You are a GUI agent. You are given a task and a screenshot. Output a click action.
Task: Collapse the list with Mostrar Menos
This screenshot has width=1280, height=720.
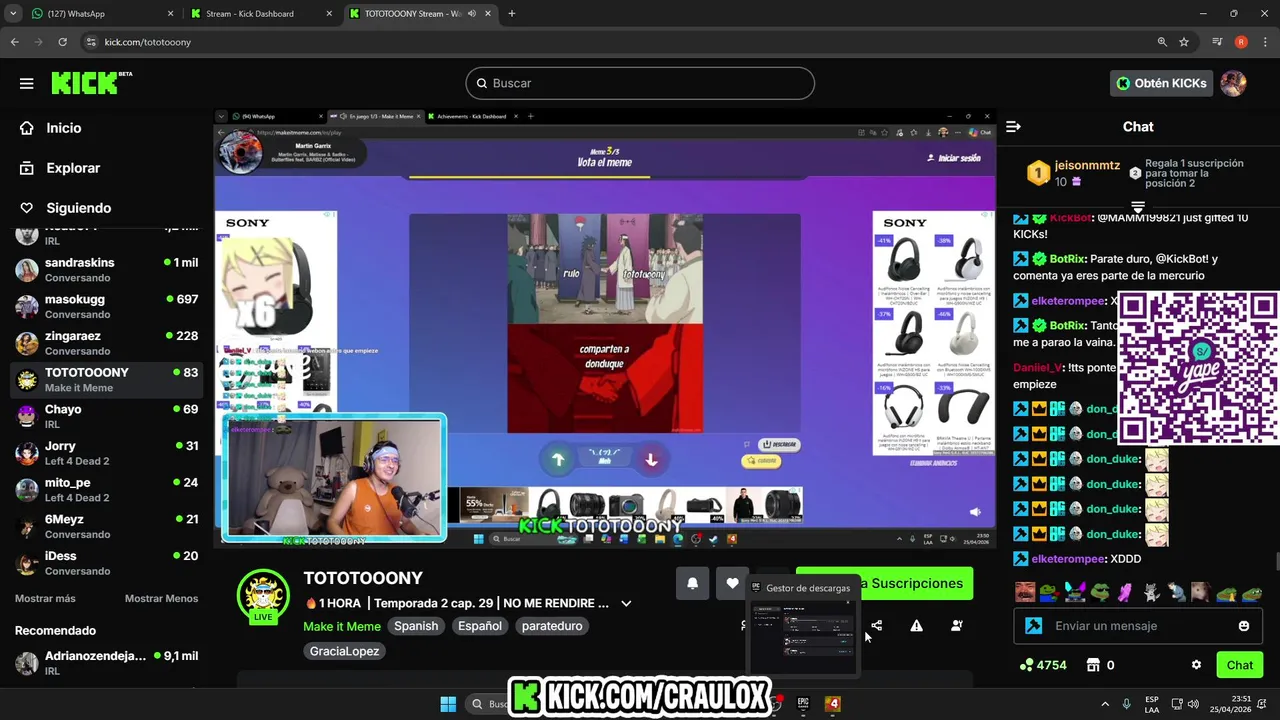161,598
